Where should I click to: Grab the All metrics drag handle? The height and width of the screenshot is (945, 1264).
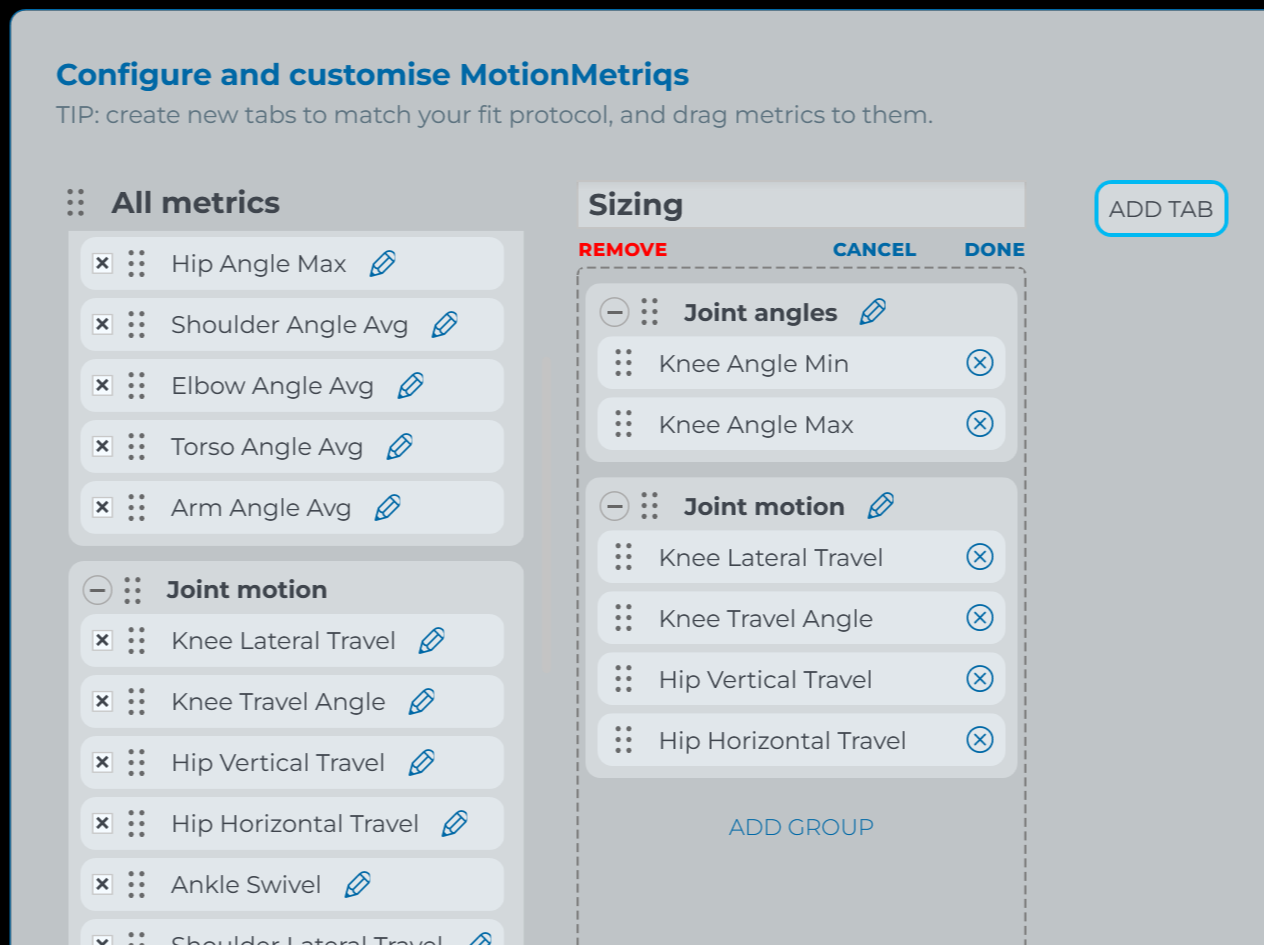coord(76,203)
